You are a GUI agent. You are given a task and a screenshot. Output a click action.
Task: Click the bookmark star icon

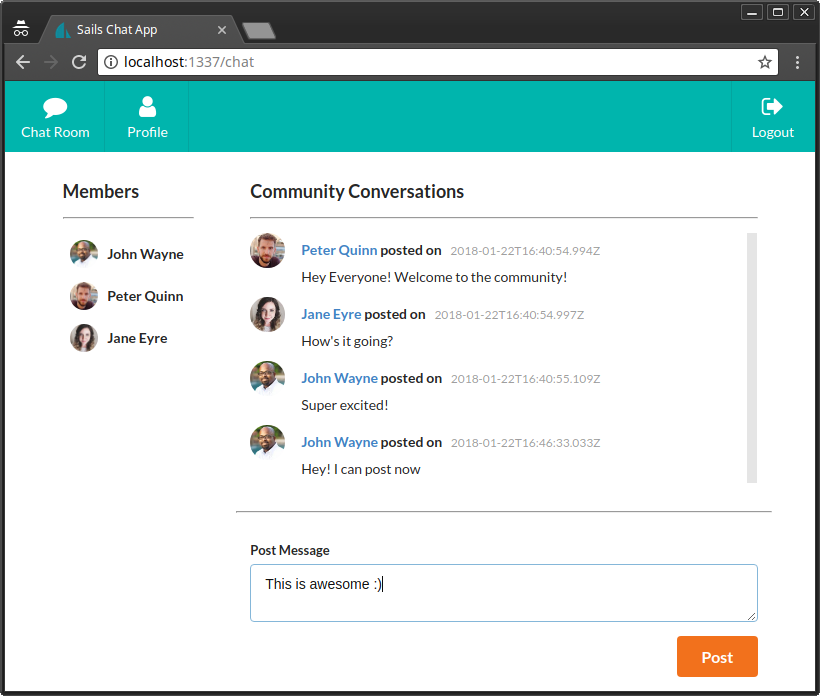765,61
